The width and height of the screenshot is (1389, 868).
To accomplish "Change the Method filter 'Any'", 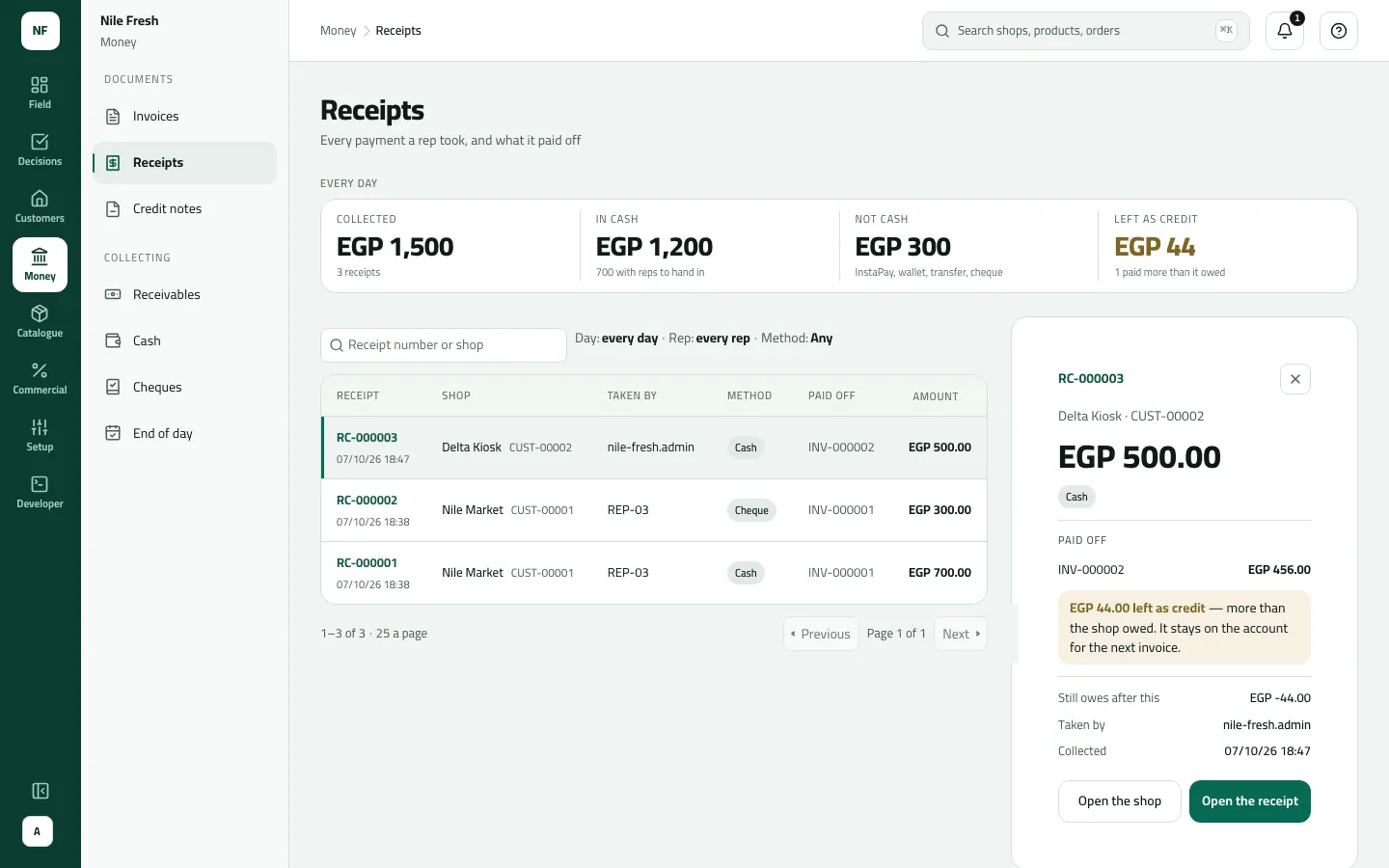I will point(821,339).
